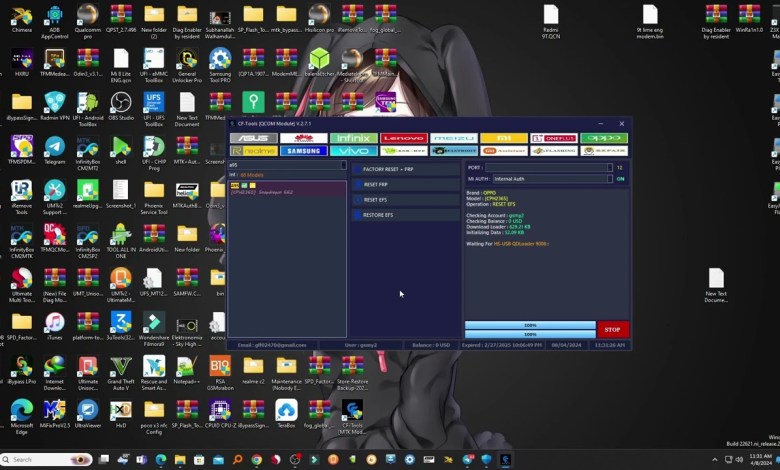Viewport: 780px width, 470px height.
Task: Open the Telegram desktop shortcut
Action: point(55,151)
